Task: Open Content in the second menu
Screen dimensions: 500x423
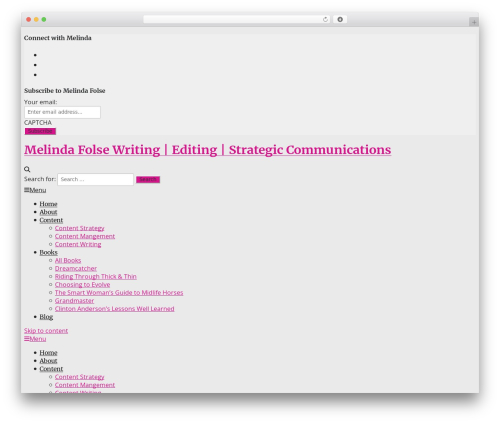Action: (x=51, y=369)
